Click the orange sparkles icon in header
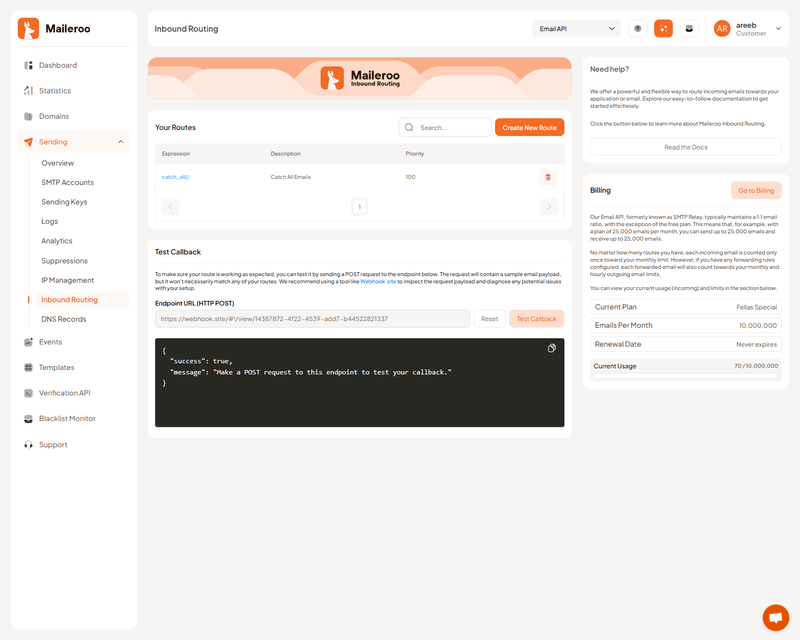The image size is (800, 640). click(663, 29)
